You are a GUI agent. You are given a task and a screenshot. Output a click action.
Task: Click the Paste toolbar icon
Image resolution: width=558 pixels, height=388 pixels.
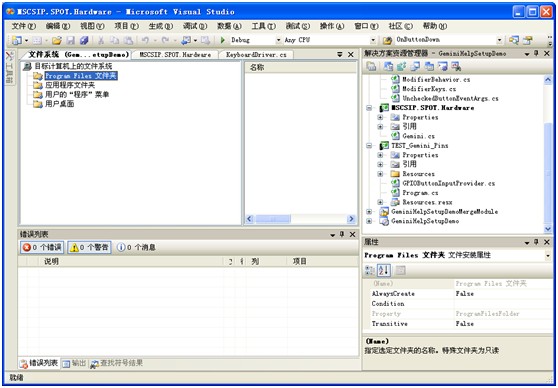(128, 40)
